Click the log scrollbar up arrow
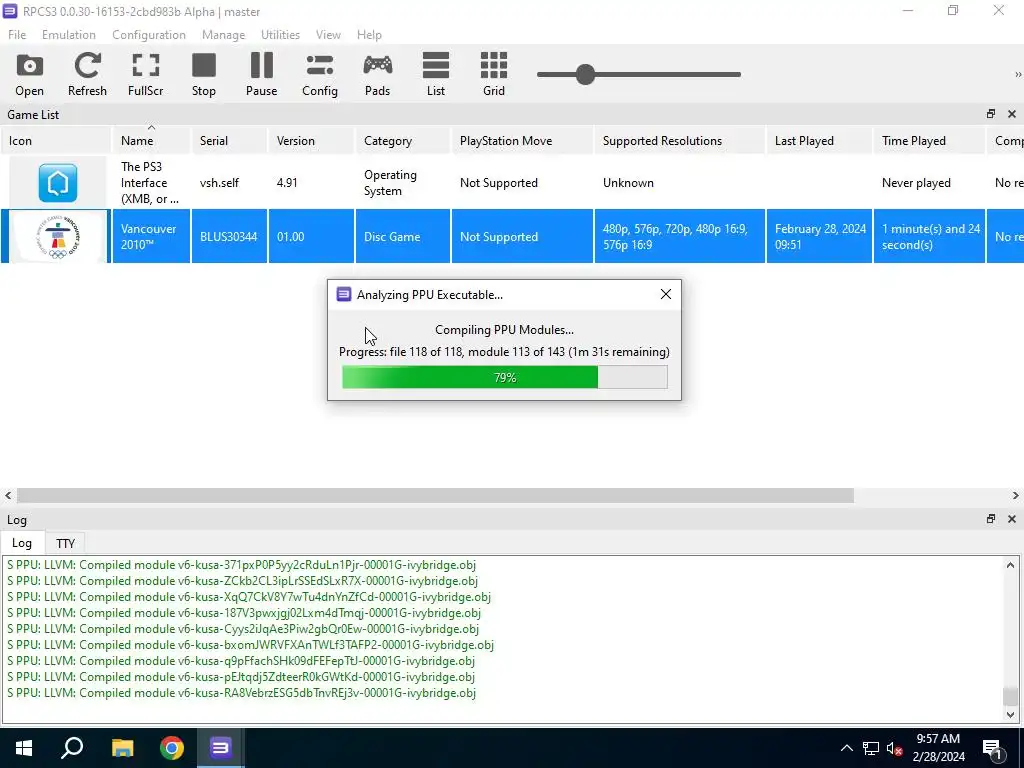Viewport: 1024px width, 768px height. coord(1010,565)
